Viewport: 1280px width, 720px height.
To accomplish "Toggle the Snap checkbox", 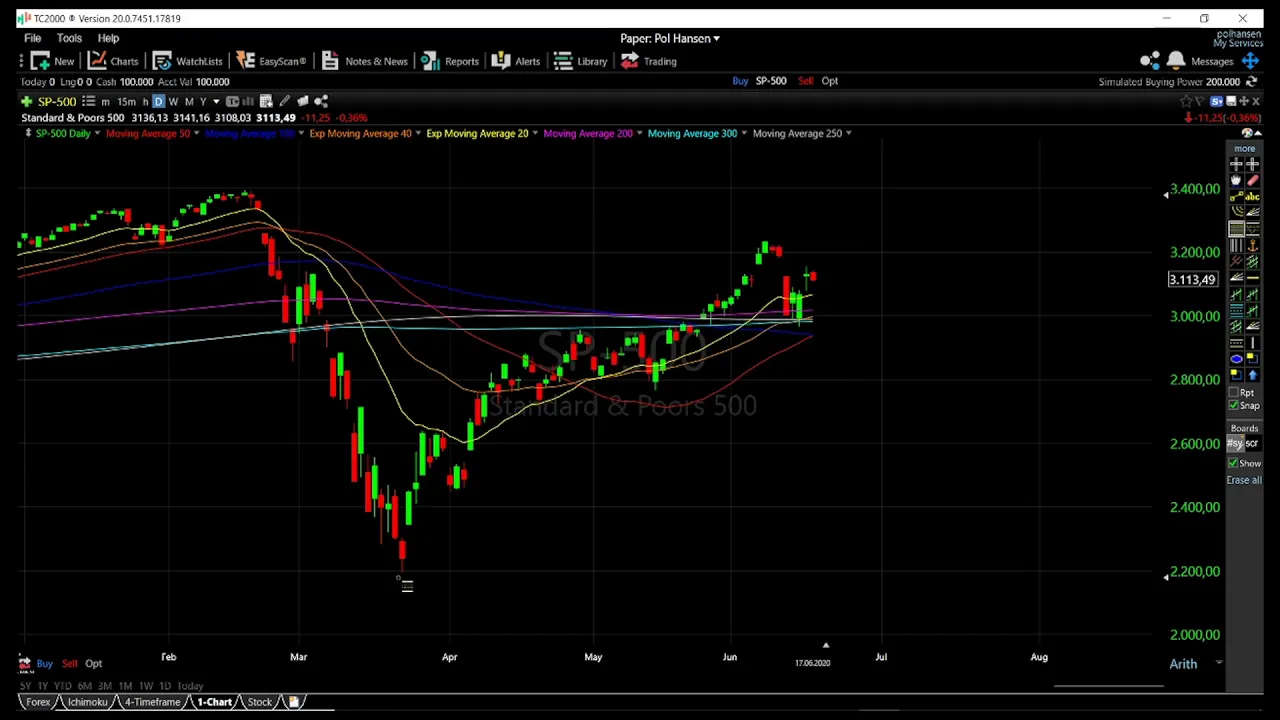I will 1235,405.
